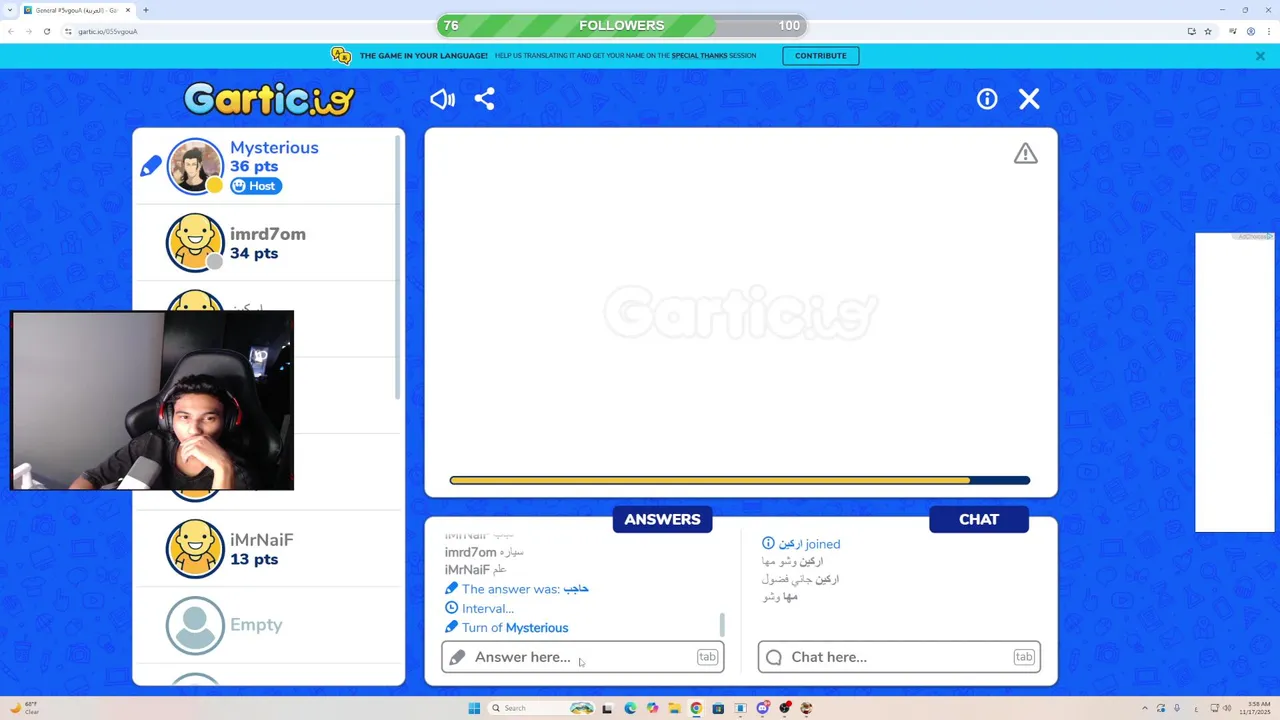Click the Gartic.io logo
Screen dimensions: 1280x720
tap(270, 99)
